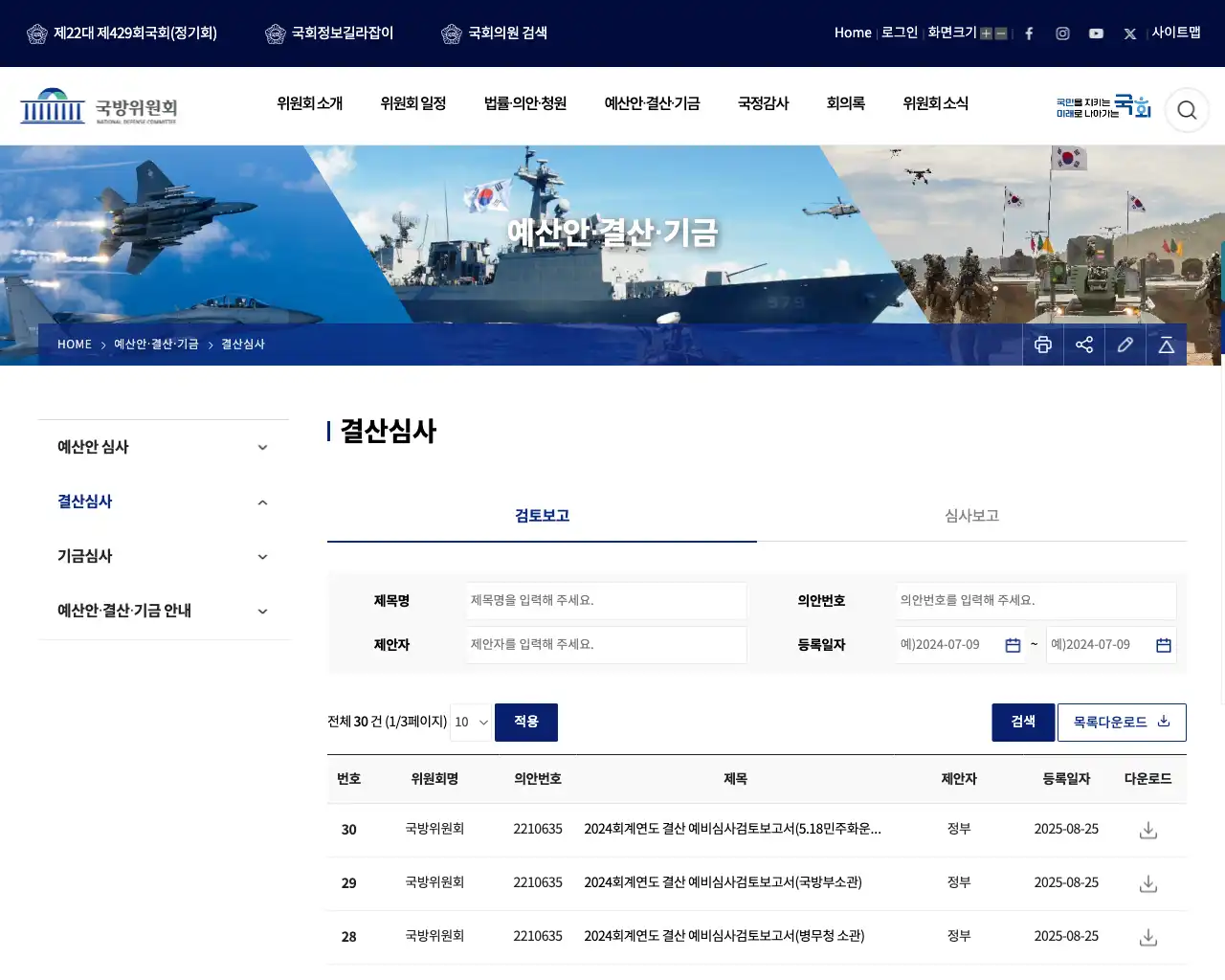Open the items-per-page dropdown showing 10
Viewport: 1225px width, 980px height.
pos(471,722)
